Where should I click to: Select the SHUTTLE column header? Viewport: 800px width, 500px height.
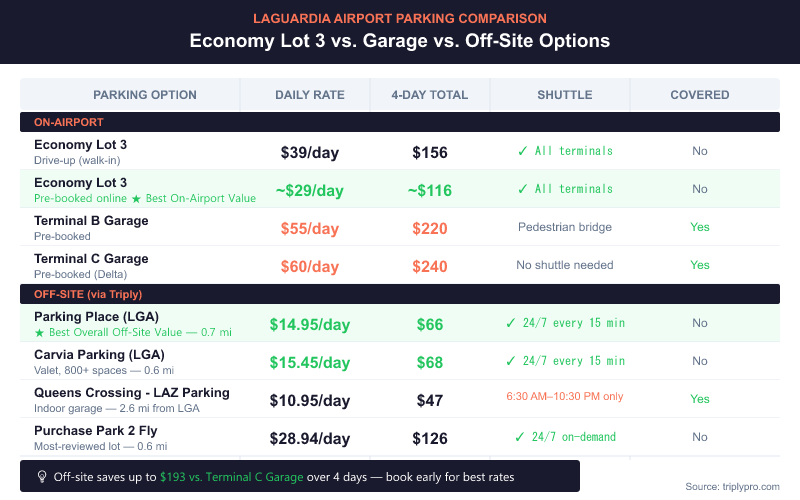[x=565, y=95]
